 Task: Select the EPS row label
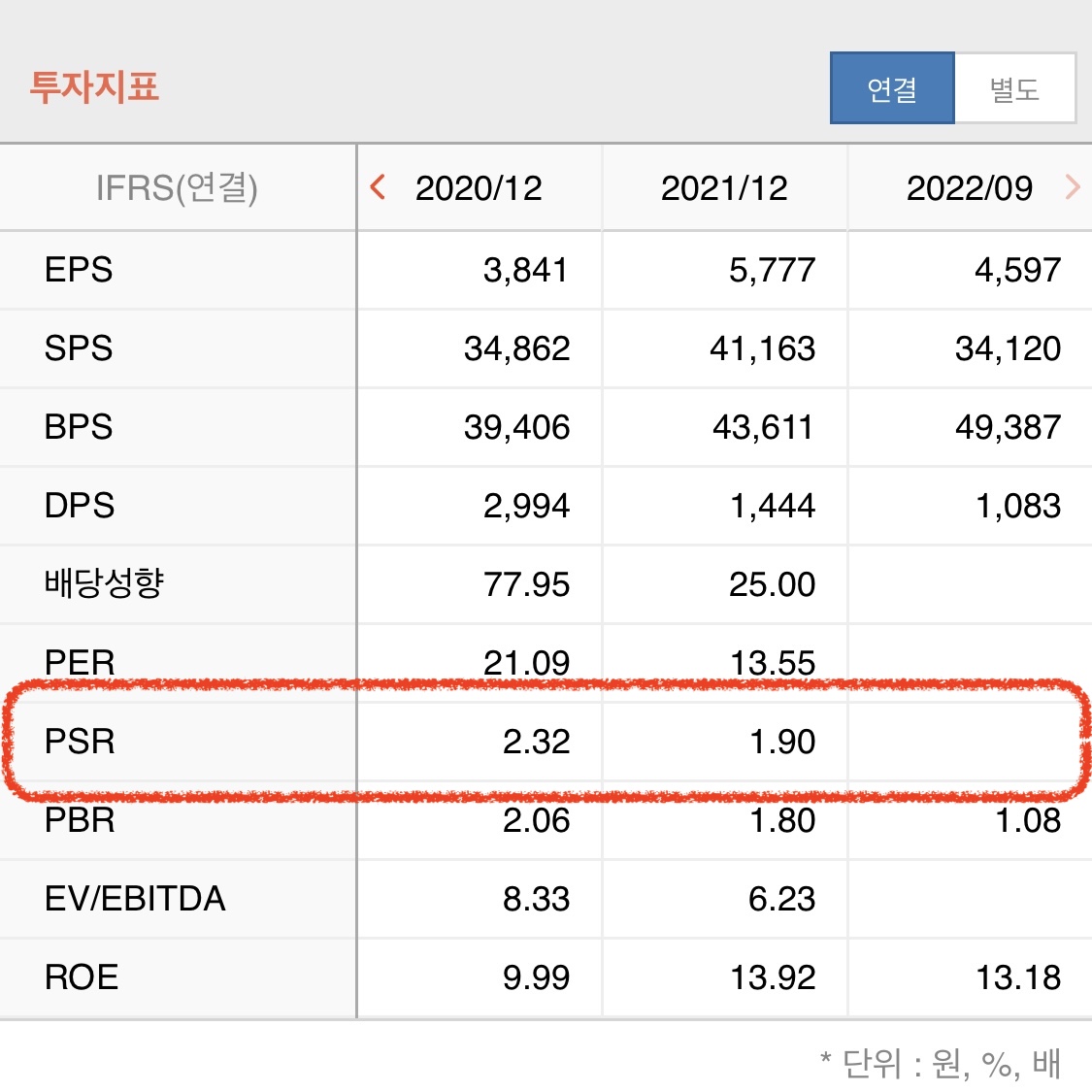(78, 270)
